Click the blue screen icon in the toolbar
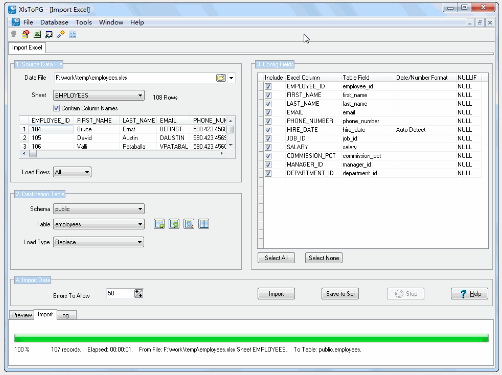Image resolution: width=502 pixels, height=375 pixels. 49,34
